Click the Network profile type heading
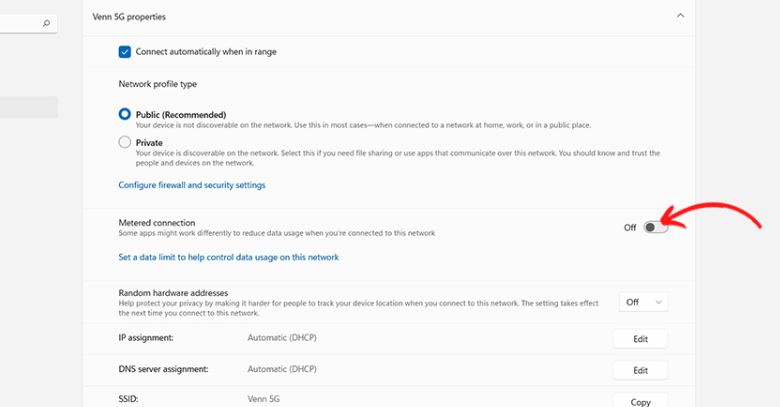The height and width of the screenshot is (407, 780). (158, 84)
